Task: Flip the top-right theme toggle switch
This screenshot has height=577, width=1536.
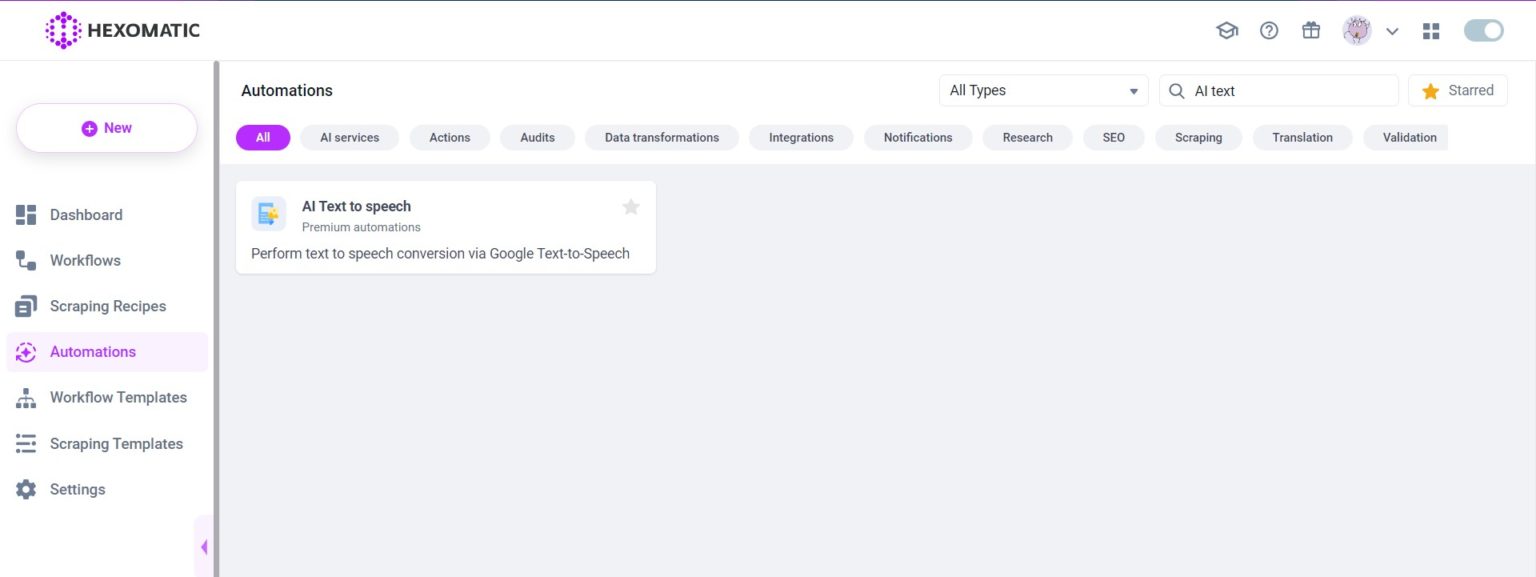Action: [1483, 30]
